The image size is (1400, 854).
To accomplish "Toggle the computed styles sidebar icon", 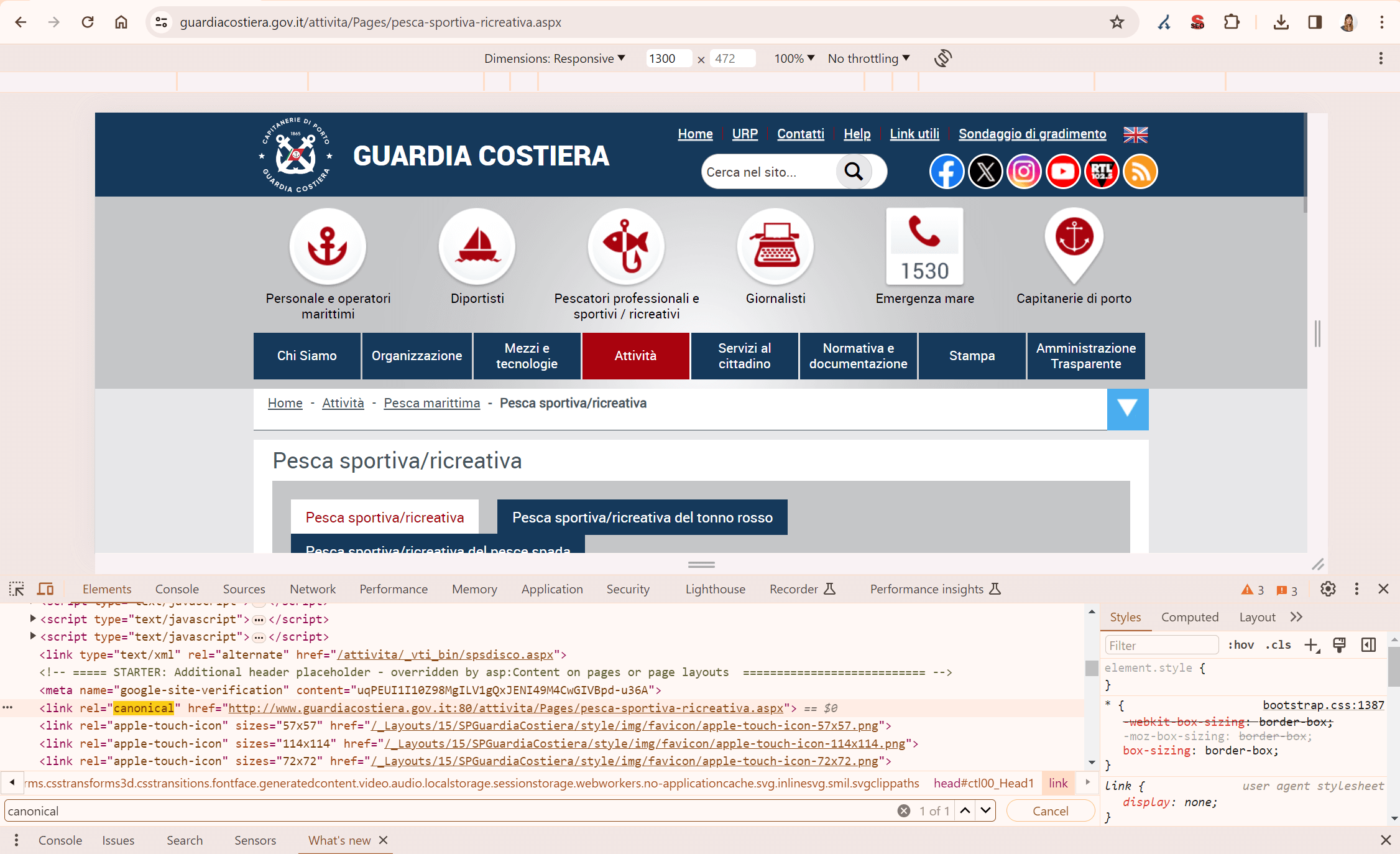I will [1368, 645].
